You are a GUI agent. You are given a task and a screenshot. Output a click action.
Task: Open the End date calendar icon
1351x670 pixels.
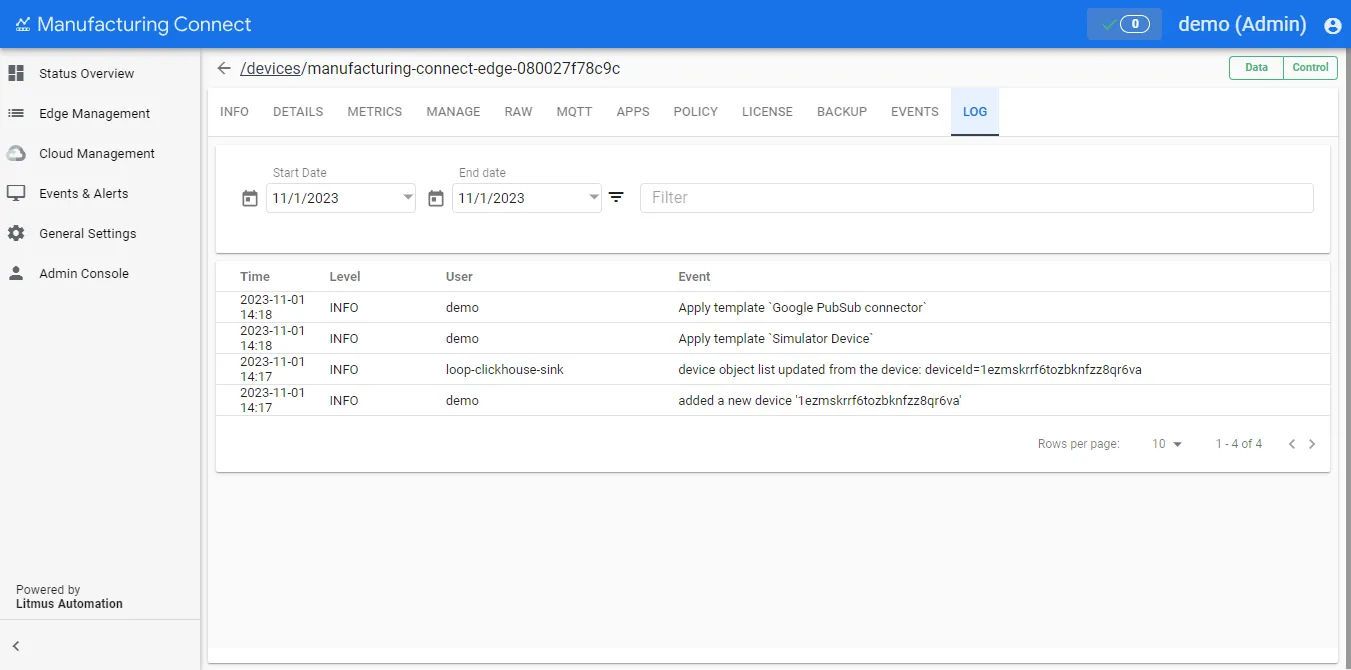pos(436,198)
